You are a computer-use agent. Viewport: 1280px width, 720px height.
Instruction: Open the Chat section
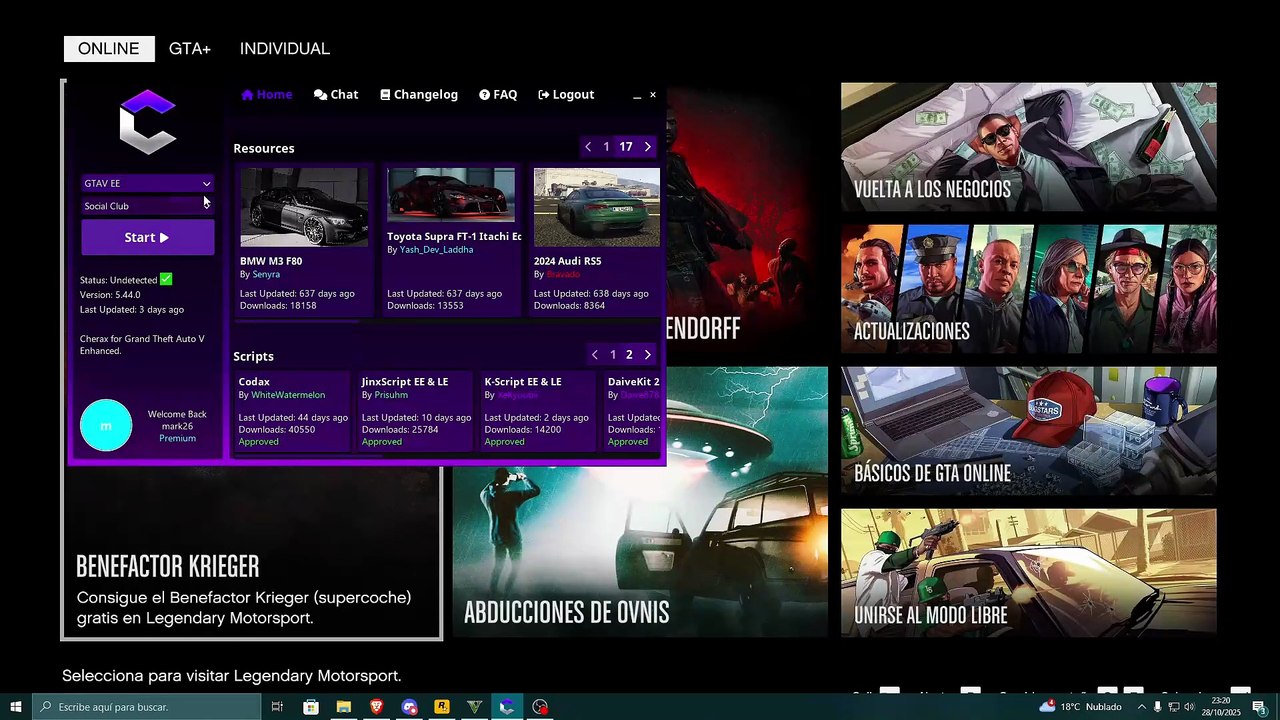pos(336,94)
